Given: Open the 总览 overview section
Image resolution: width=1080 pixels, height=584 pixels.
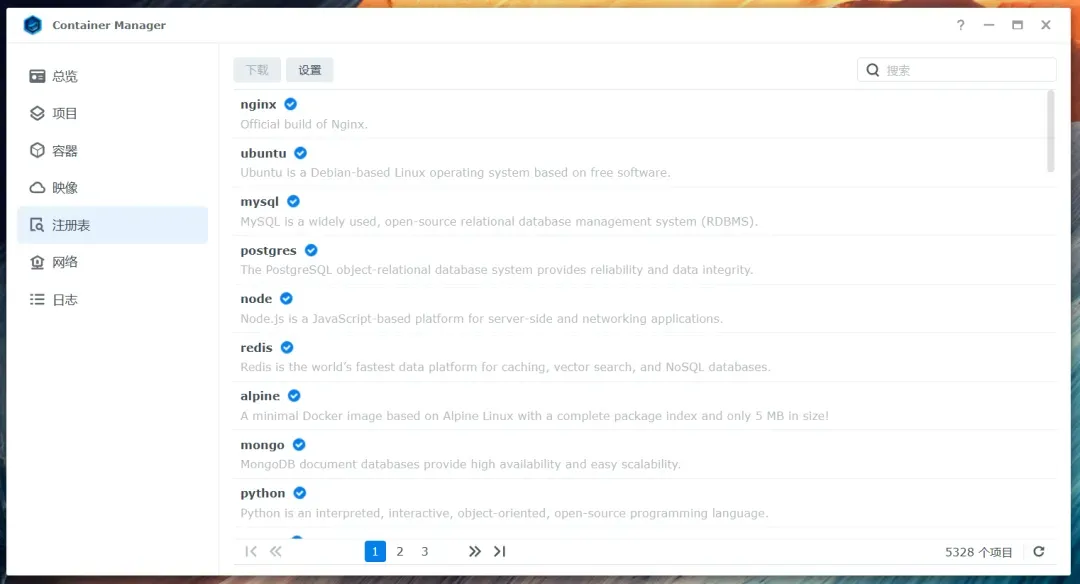Looking at the screenshot, I should click(112, 76).
